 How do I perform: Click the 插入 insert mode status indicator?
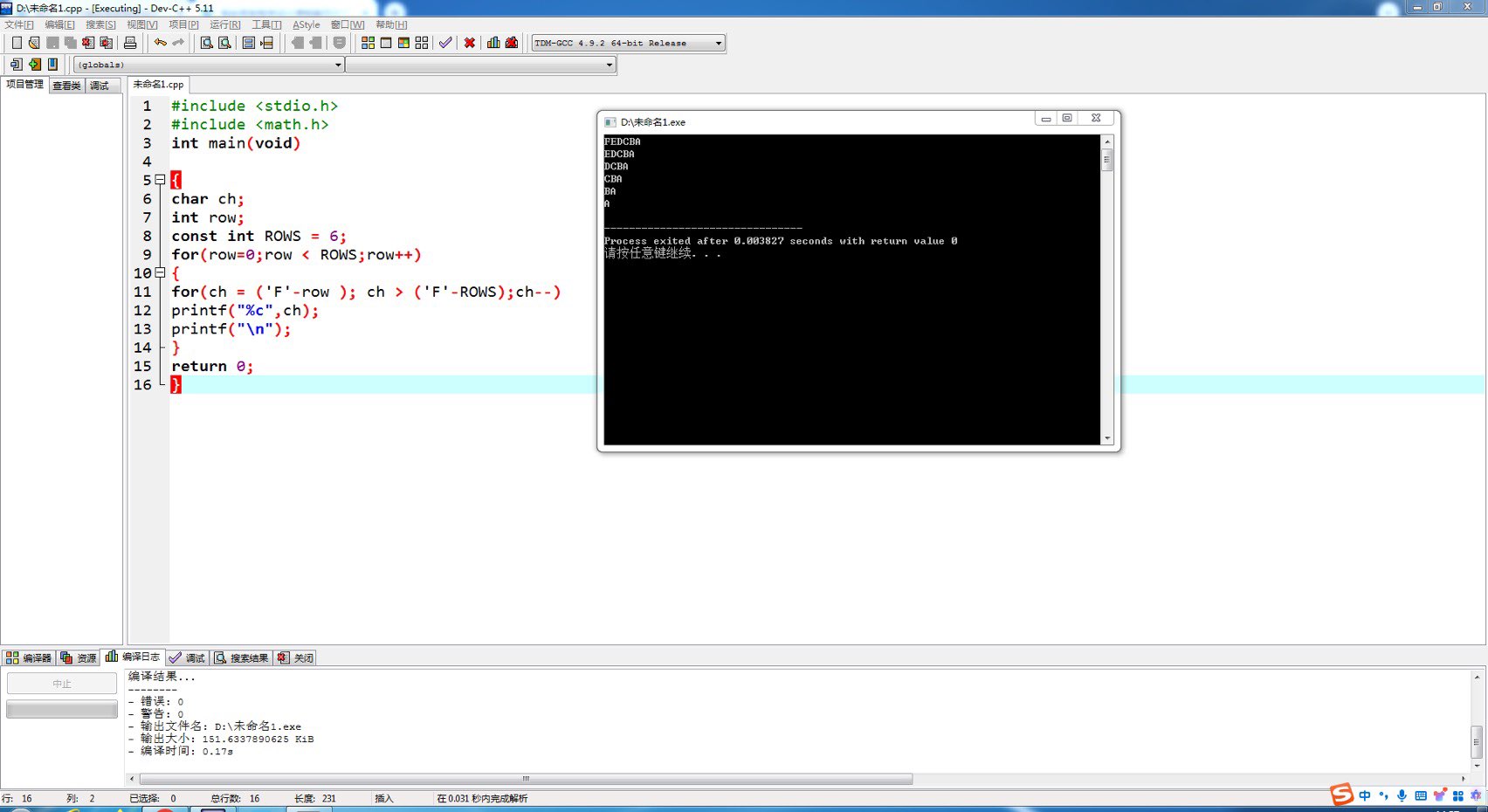coord(384,798)
